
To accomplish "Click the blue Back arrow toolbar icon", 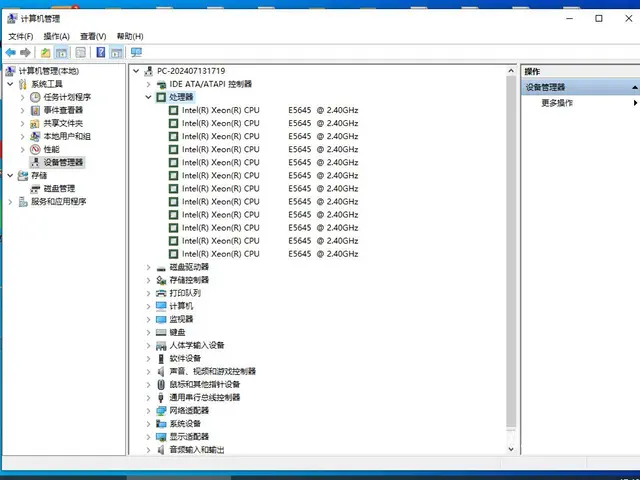I will tap(11, 52).
